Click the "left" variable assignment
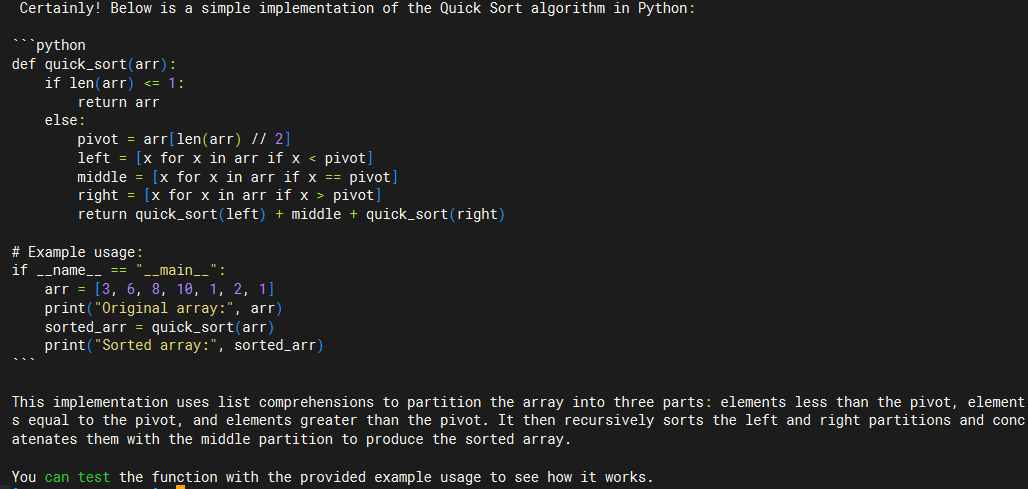This screenshot has width=1028, height=489. click(x=94, y=158)
